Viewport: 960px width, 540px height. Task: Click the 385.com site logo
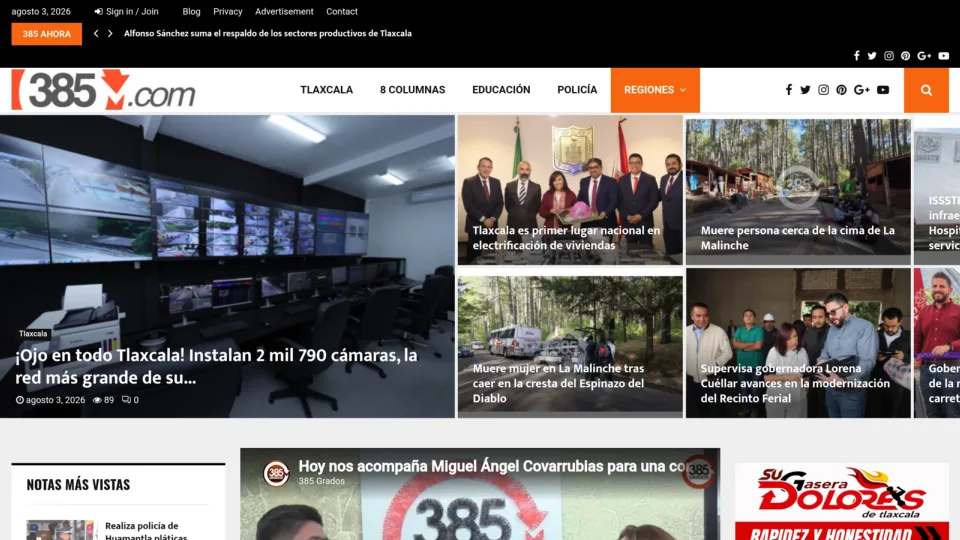click(103, 90)
